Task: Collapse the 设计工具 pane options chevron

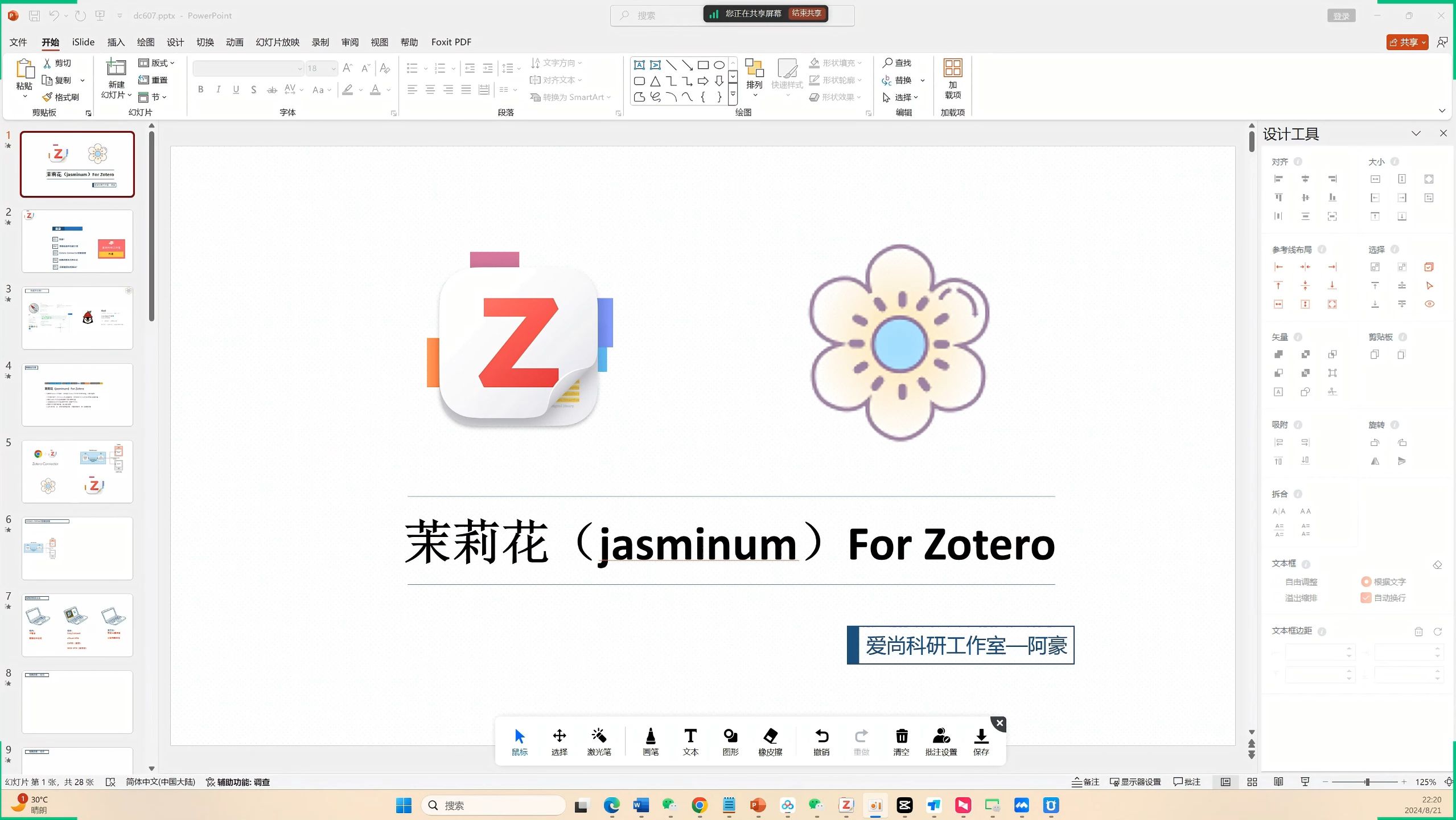Action: (1416, 133)
